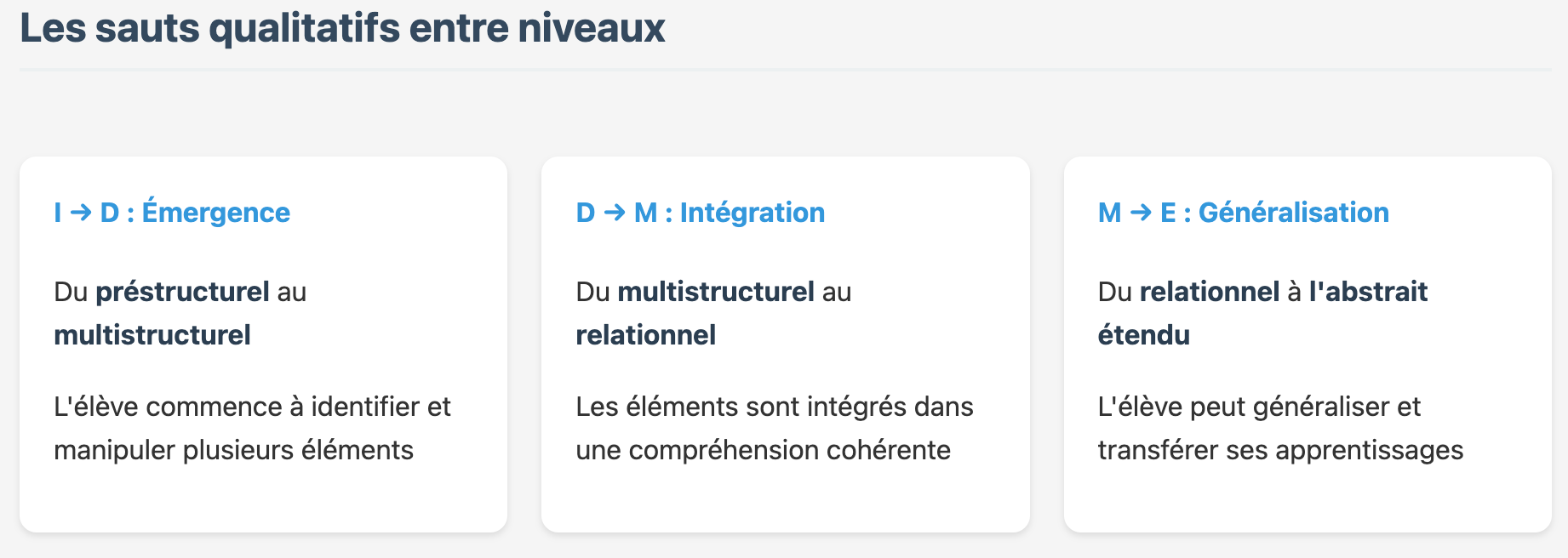Viewport: 1568px width, 558px height.
Task: Click the arrow in the Émergence card title
Action: [81, 213]
